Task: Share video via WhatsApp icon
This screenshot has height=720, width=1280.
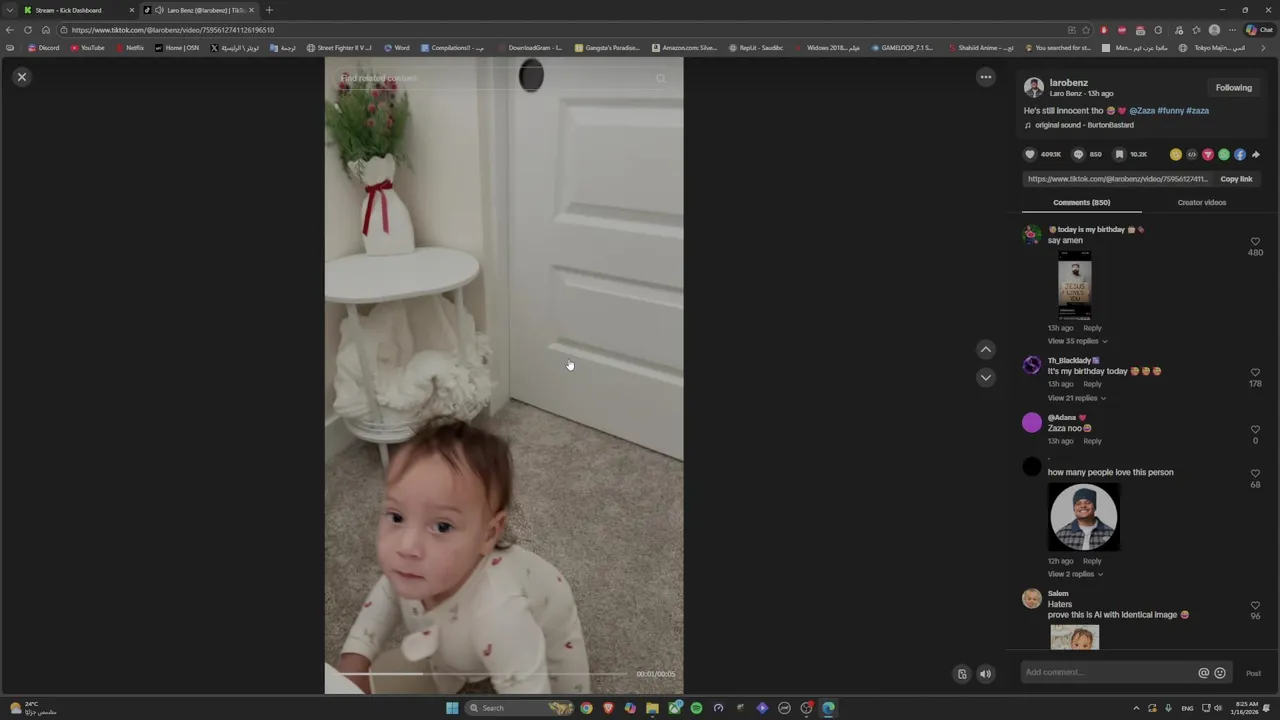Action: [1224, 155]
